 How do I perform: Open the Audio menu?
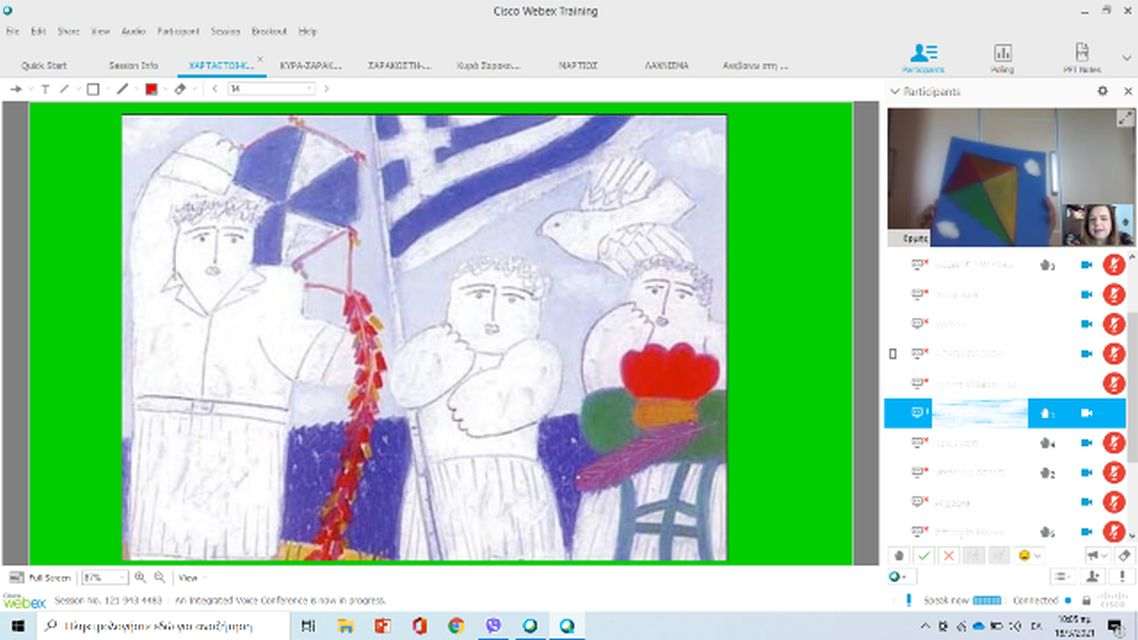coord(133,31)
